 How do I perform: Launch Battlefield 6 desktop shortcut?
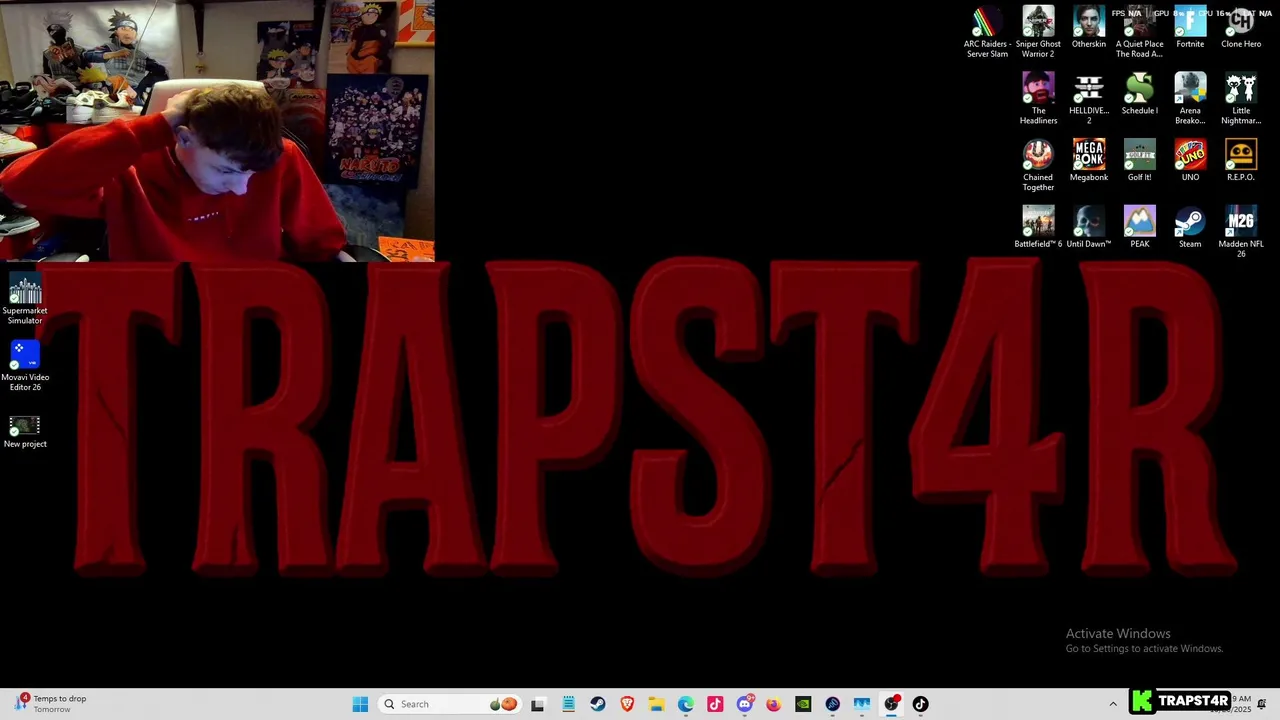pos(1038,227)
